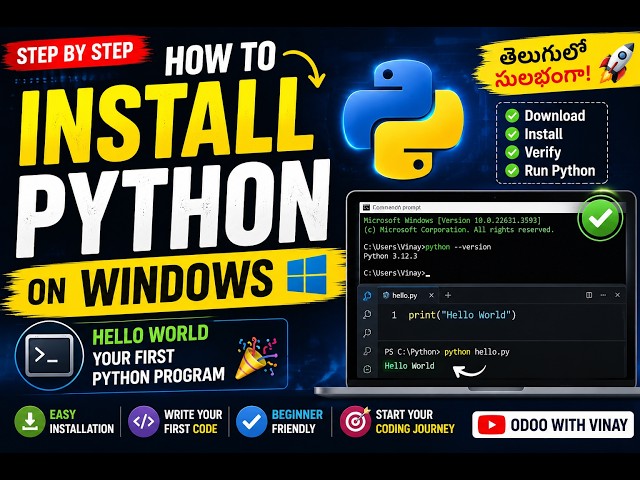The height and width of the screenshot is (480, 640).
Task: Click line number 1 in the editor
Action: [x=394, y=315]
